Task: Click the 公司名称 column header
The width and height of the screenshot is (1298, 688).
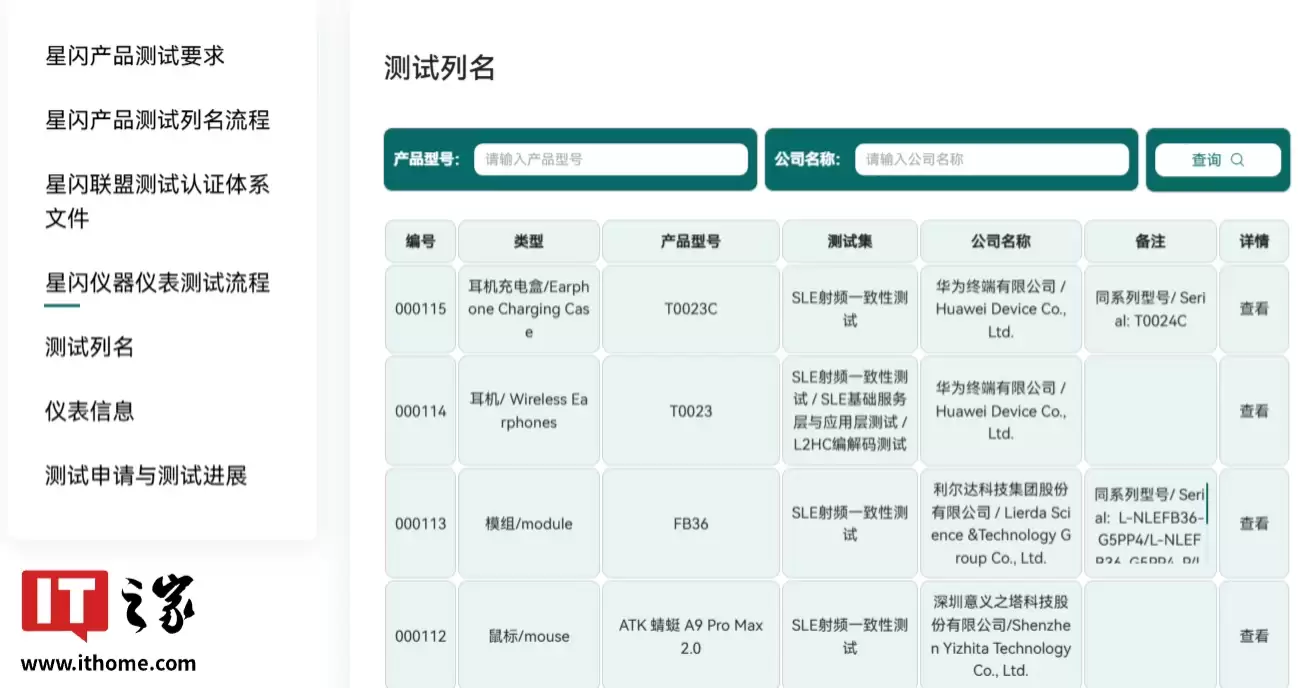Action: [x=1000, y=241]
